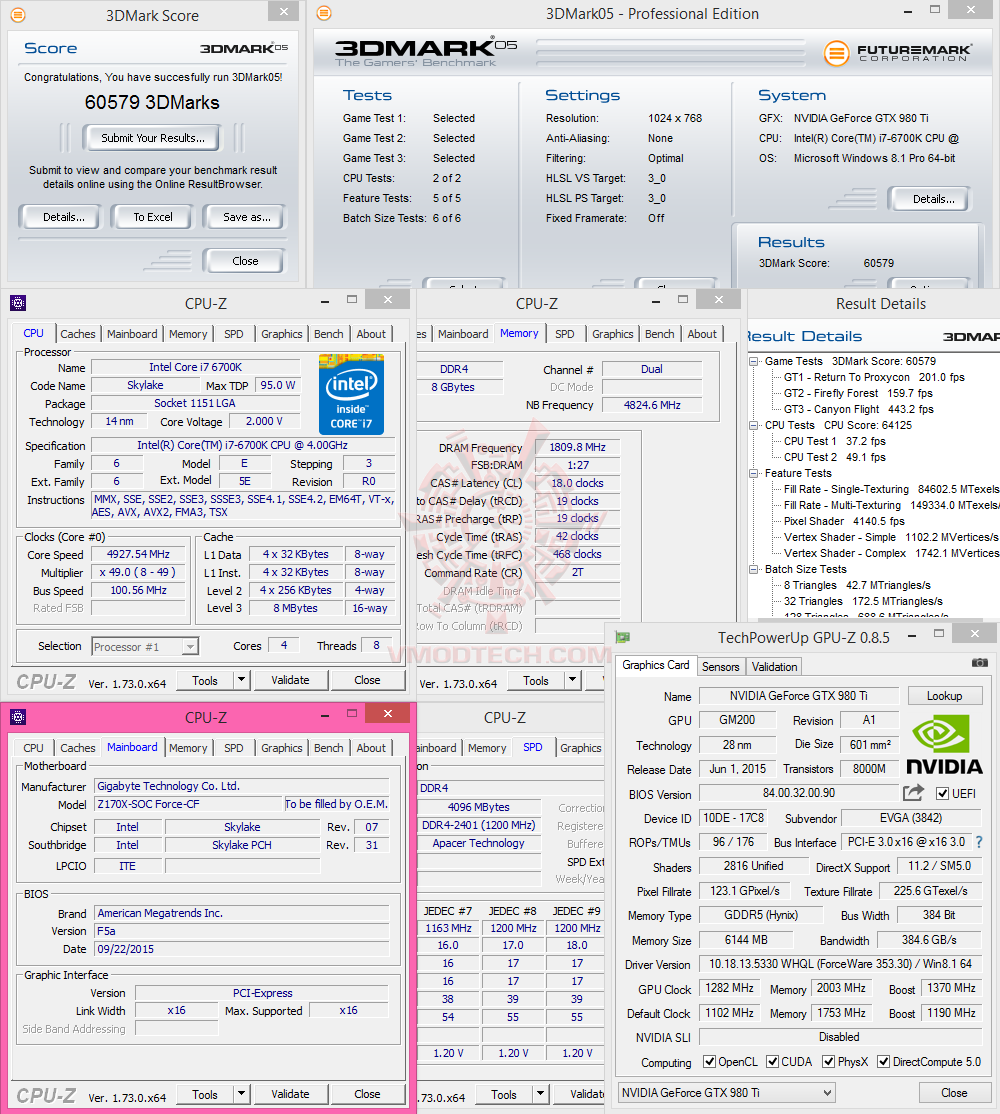Select the GT1 - Return To Proxycon tree row

coord(874,377)
